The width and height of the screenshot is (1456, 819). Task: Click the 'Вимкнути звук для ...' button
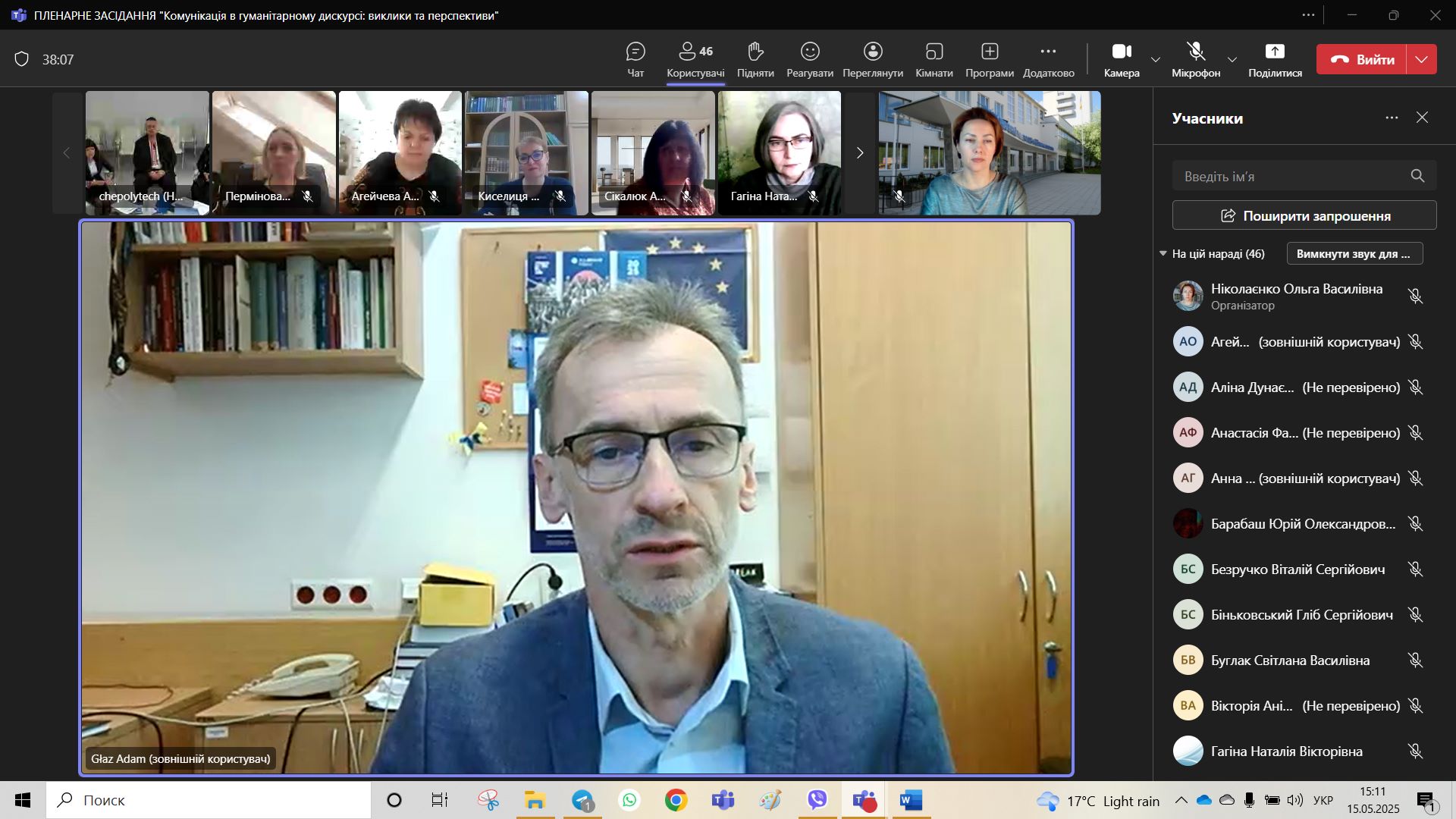(x=1354, y=253)
